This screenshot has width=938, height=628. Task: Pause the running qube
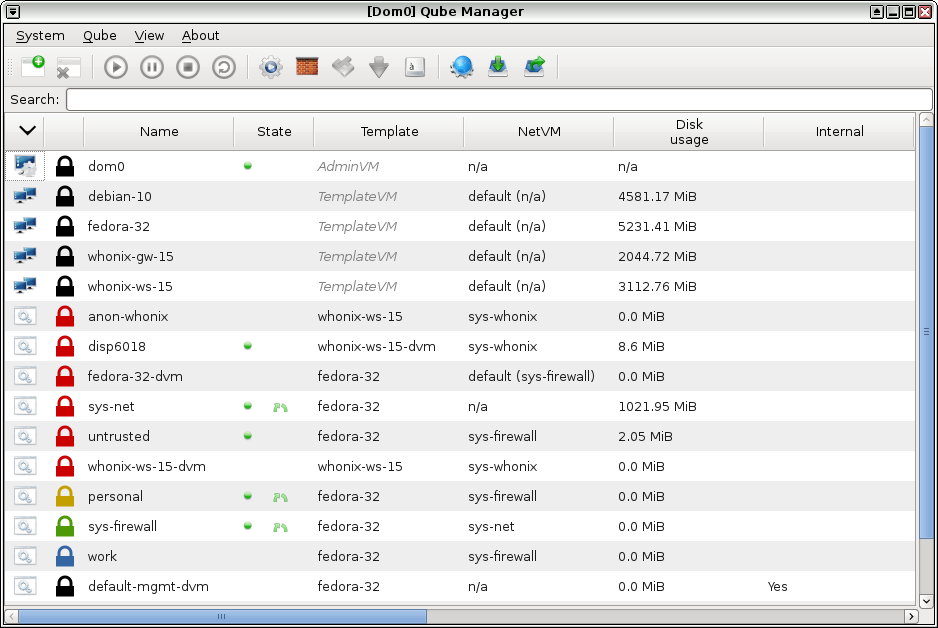tap(152, 67)
